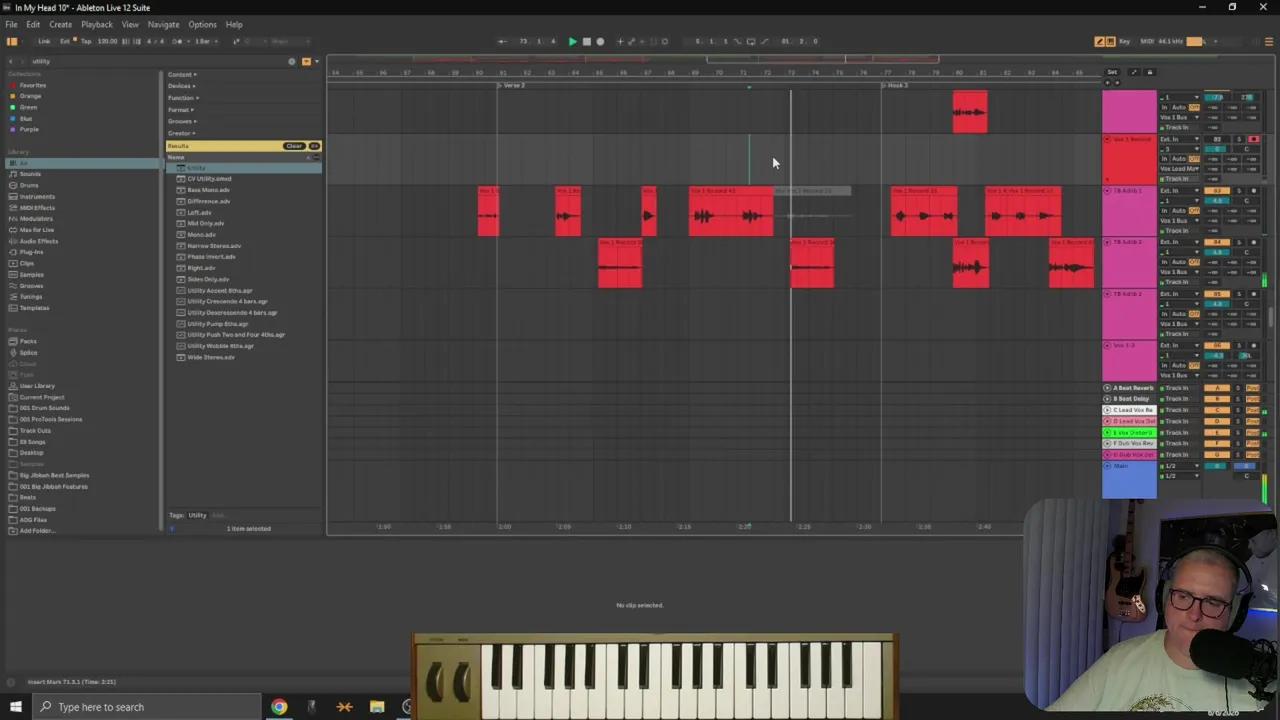The width and height of the screenshot is (1280, 720).
Task: Select CV Utility.amxd result
Action: (x=209, y=179)
